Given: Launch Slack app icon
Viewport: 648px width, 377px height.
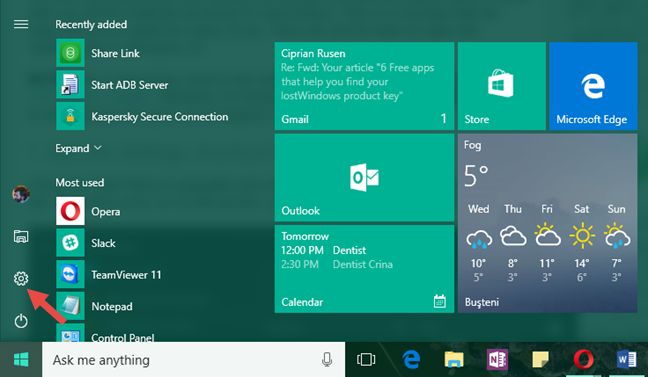Looking at the screenshot, I should click(x=70, y=243).
